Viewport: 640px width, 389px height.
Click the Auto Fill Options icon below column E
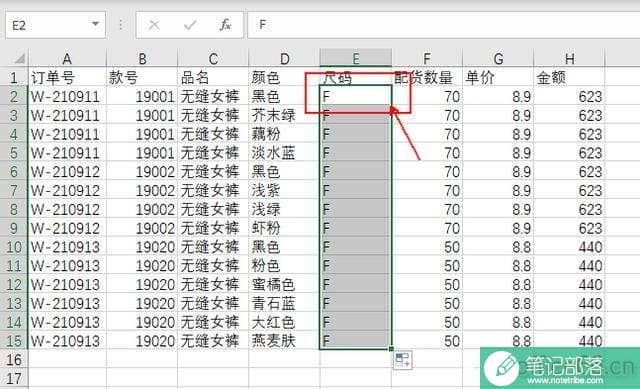pos(402,360)
